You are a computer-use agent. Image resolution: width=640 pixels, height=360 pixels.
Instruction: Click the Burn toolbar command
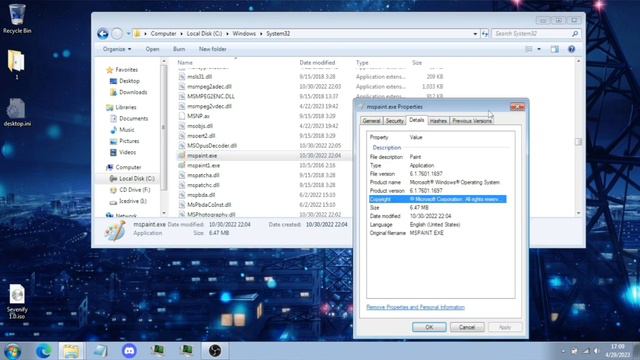[179, 49]
